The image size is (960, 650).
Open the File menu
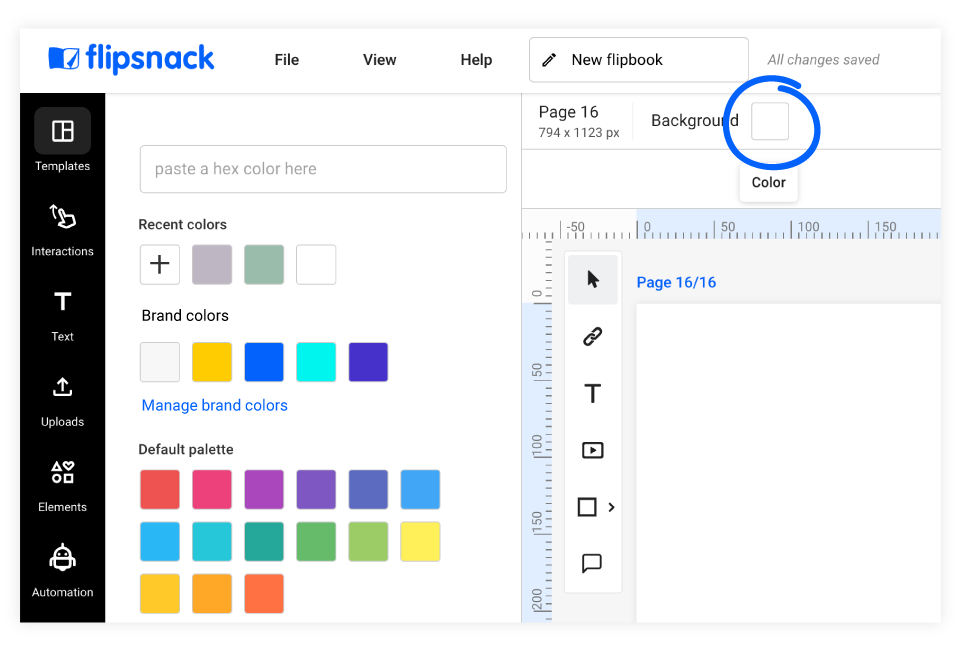(286, 60)
